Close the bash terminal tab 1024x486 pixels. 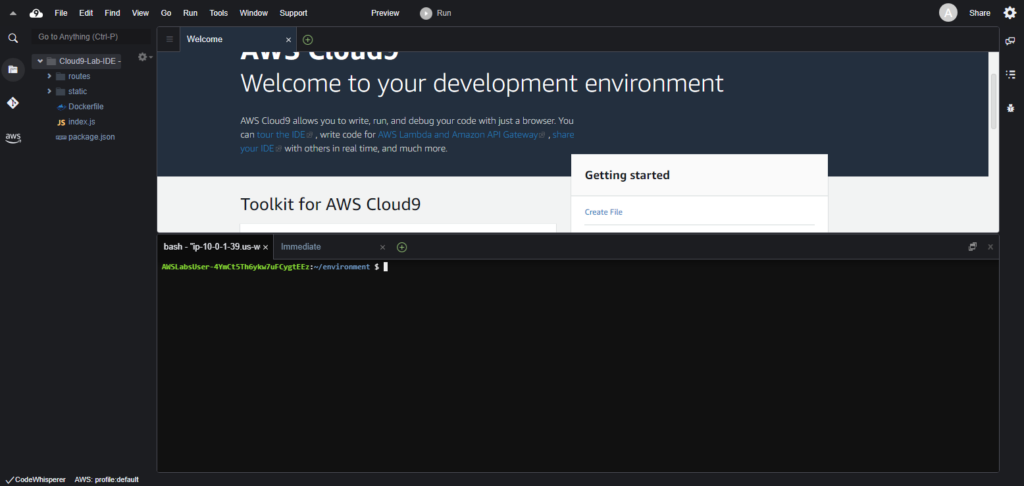click(265, 248)
